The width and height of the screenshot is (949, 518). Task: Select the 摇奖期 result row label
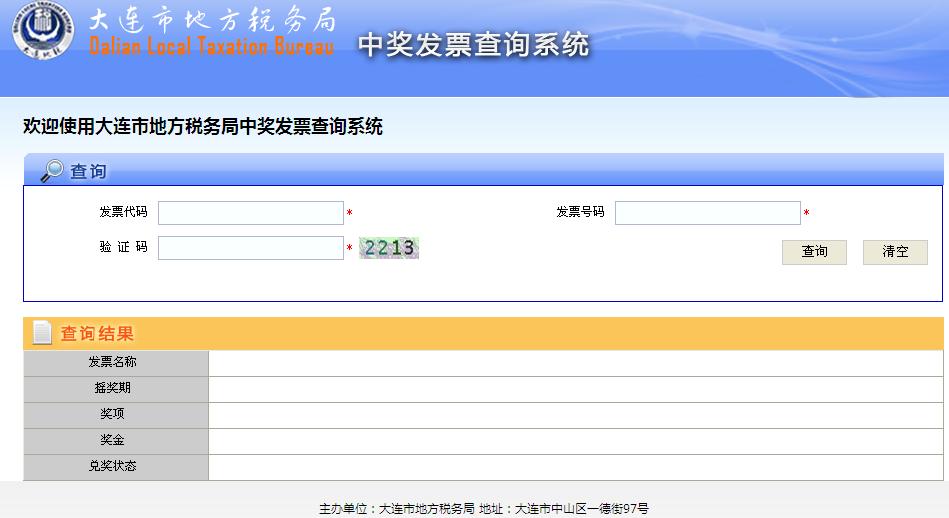click(x=113, y=388)
